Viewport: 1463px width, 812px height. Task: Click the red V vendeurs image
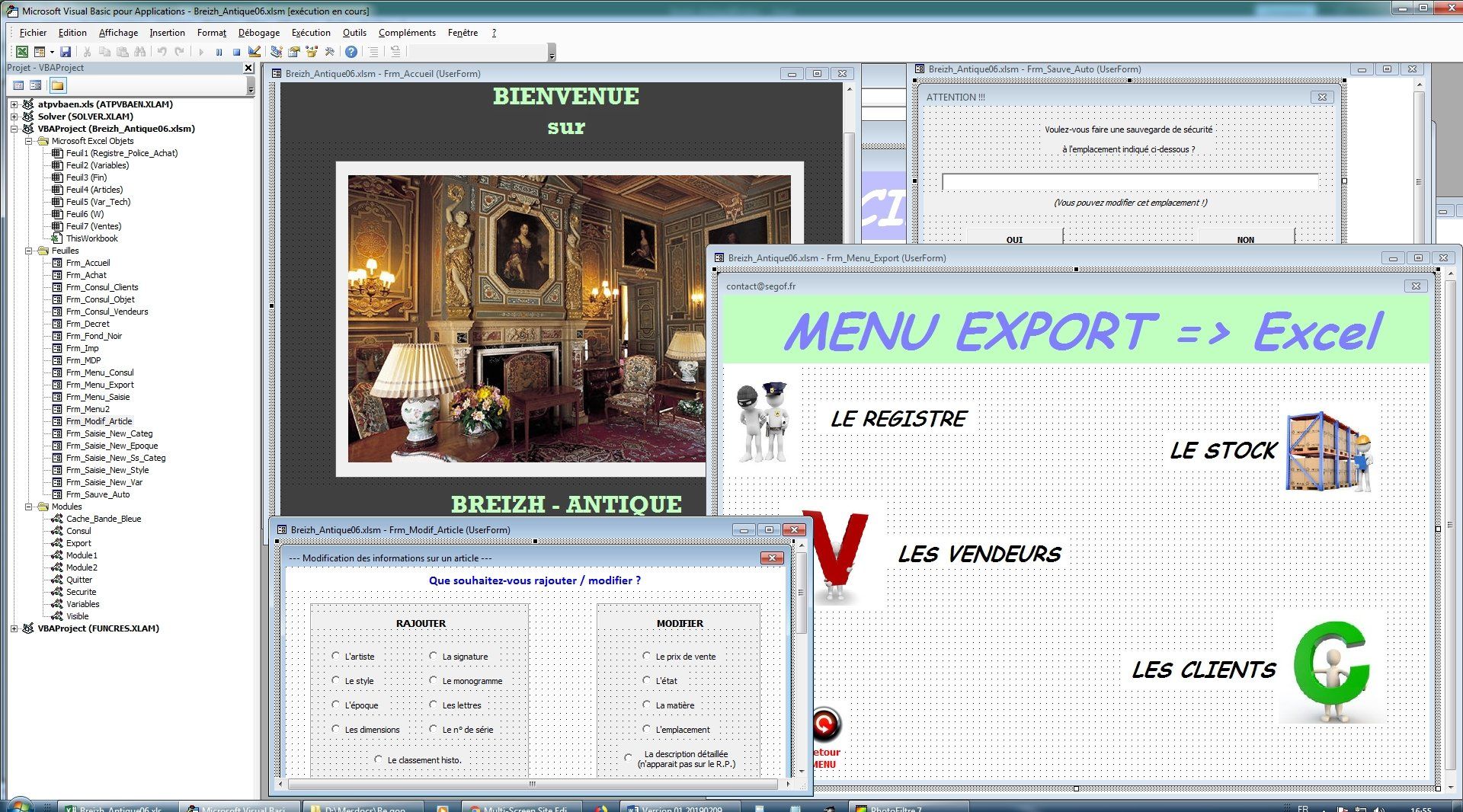click(838, 558)
